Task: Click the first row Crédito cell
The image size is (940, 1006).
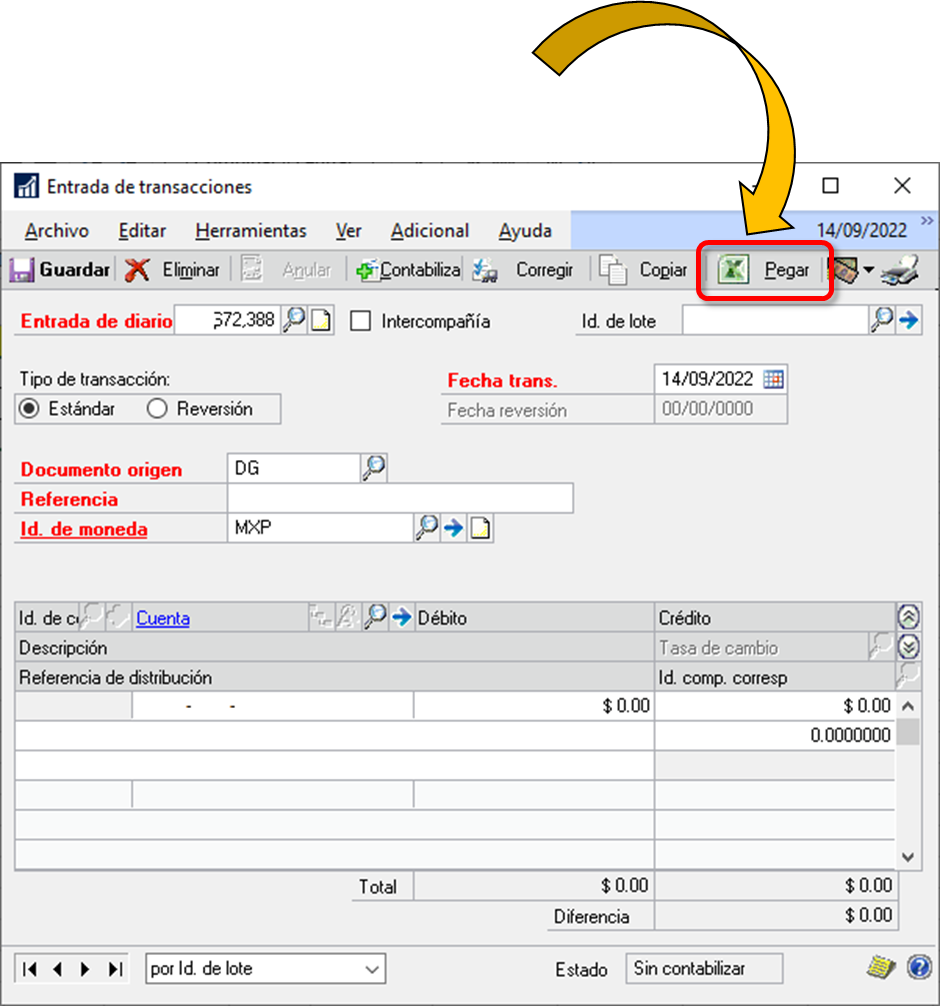Action: coord(775,706)
